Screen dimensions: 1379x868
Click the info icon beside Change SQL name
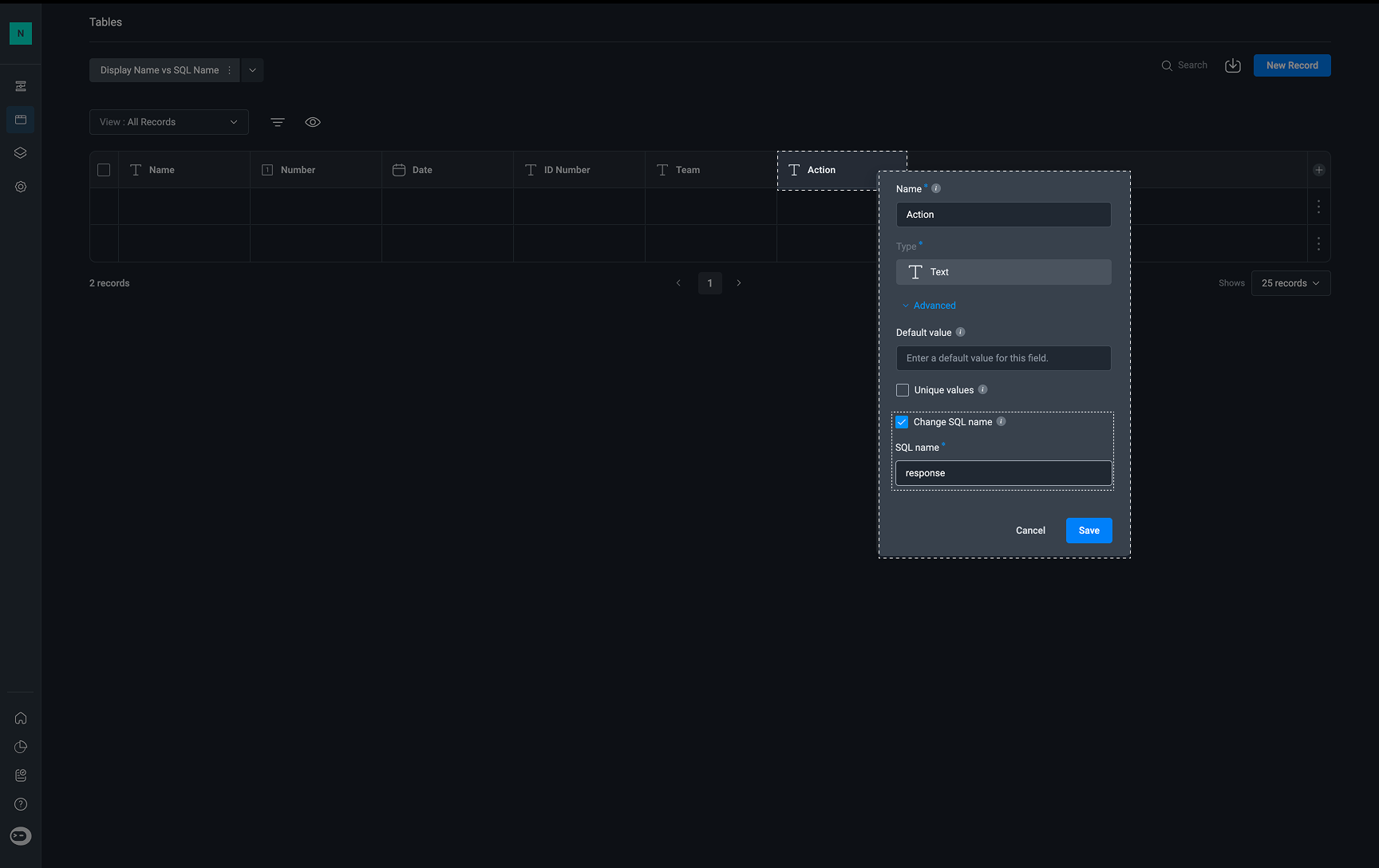click(x=1001, y=422)
